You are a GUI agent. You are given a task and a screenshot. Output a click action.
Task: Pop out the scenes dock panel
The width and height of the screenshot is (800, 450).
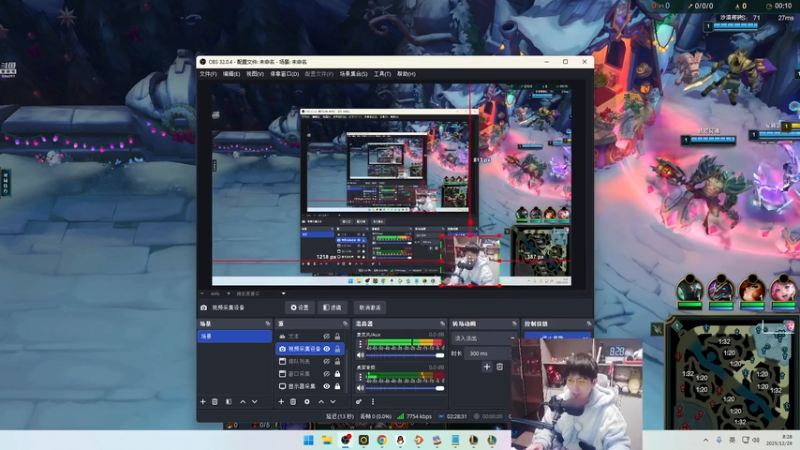(268, 324)
